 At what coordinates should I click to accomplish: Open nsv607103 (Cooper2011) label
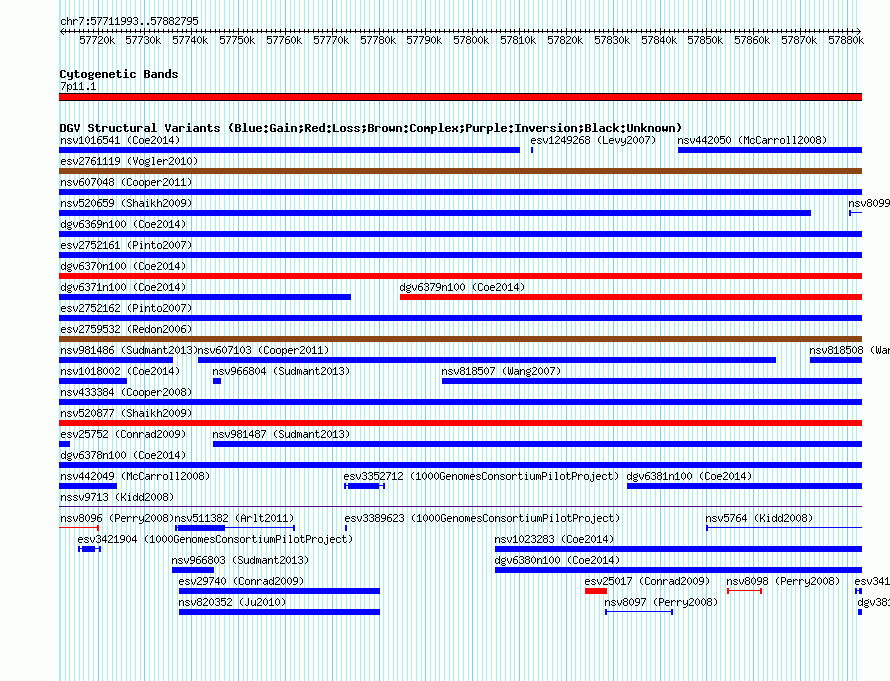[x=263, y=350]
